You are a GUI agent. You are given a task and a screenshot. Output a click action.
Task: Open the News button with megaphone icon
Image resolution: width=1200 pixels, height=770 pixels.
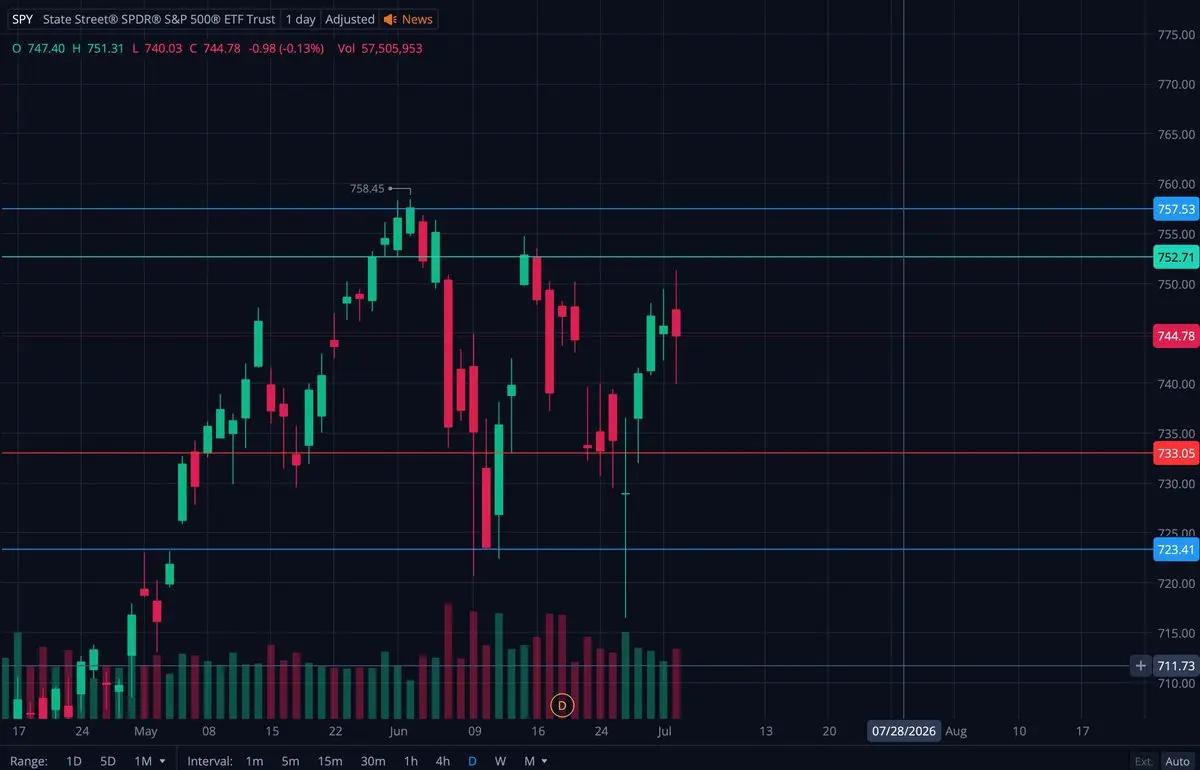point(409,19)
